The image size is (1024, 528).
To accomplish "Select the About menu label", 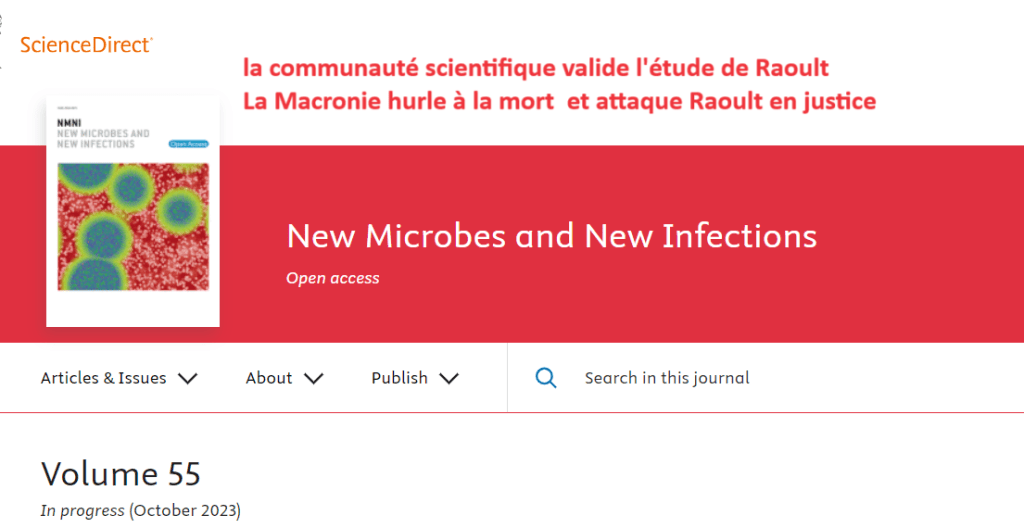I will [x=269, y=378].
